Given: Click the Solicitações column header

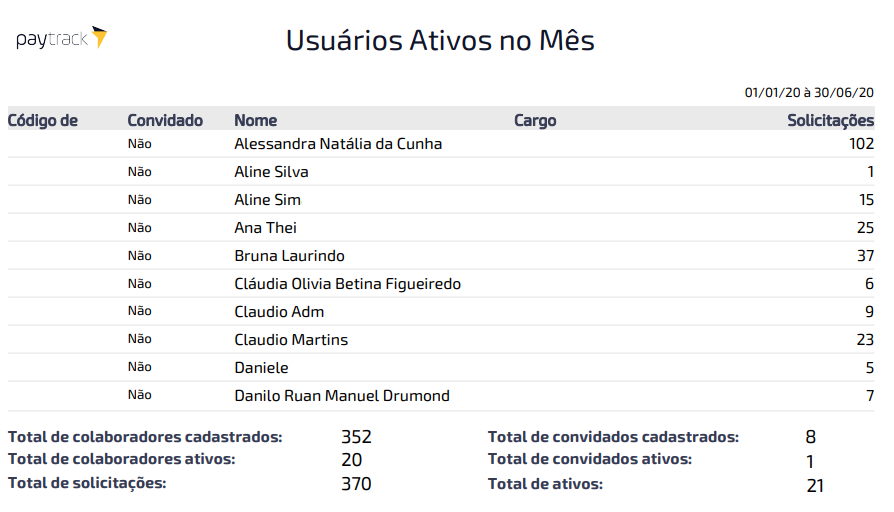Looking at the screenshot, I should 830,120.
